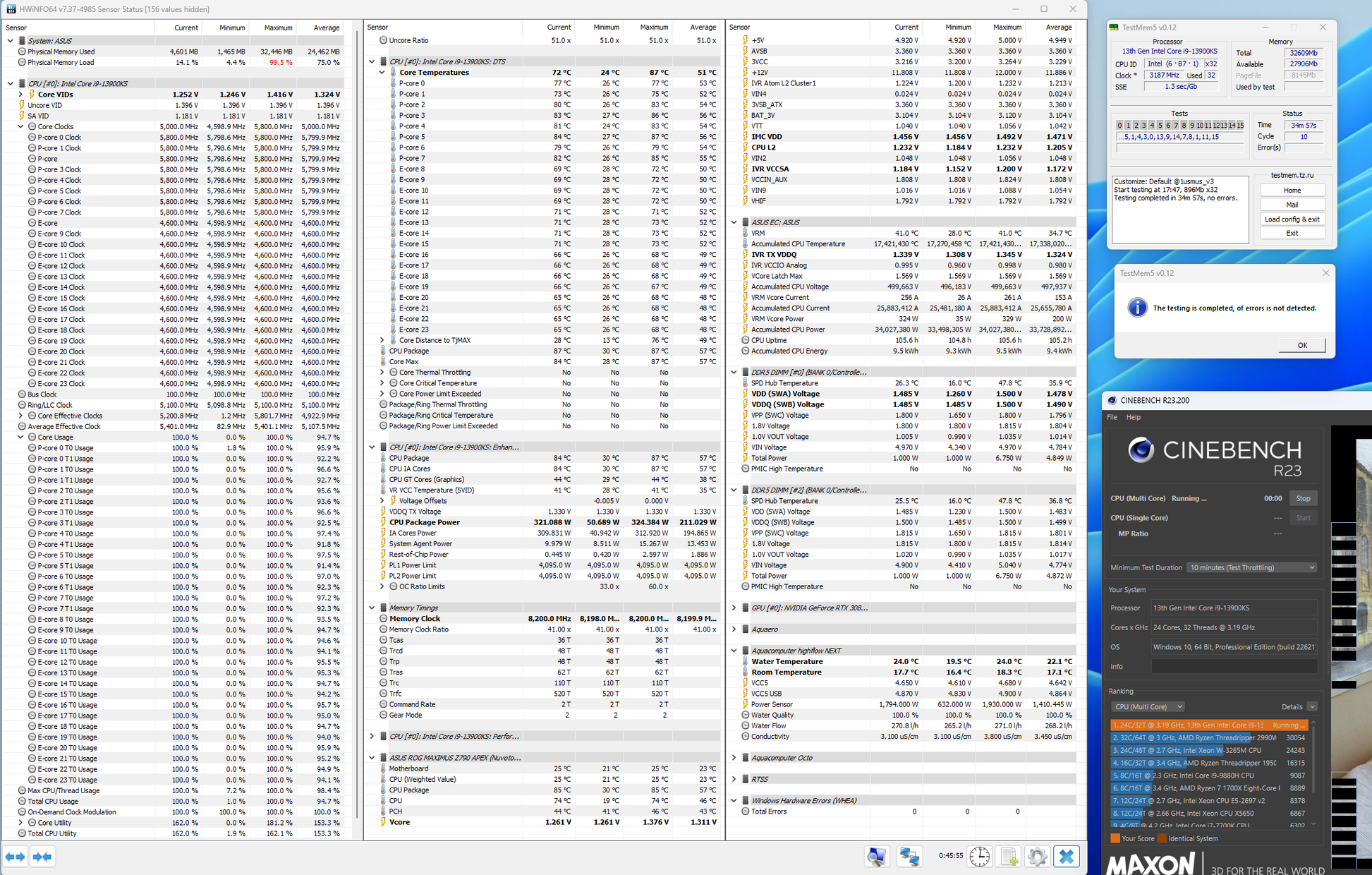Open HWiNFO remote network computers icon
Screen dimensions: 1372x875
point(909,857)
